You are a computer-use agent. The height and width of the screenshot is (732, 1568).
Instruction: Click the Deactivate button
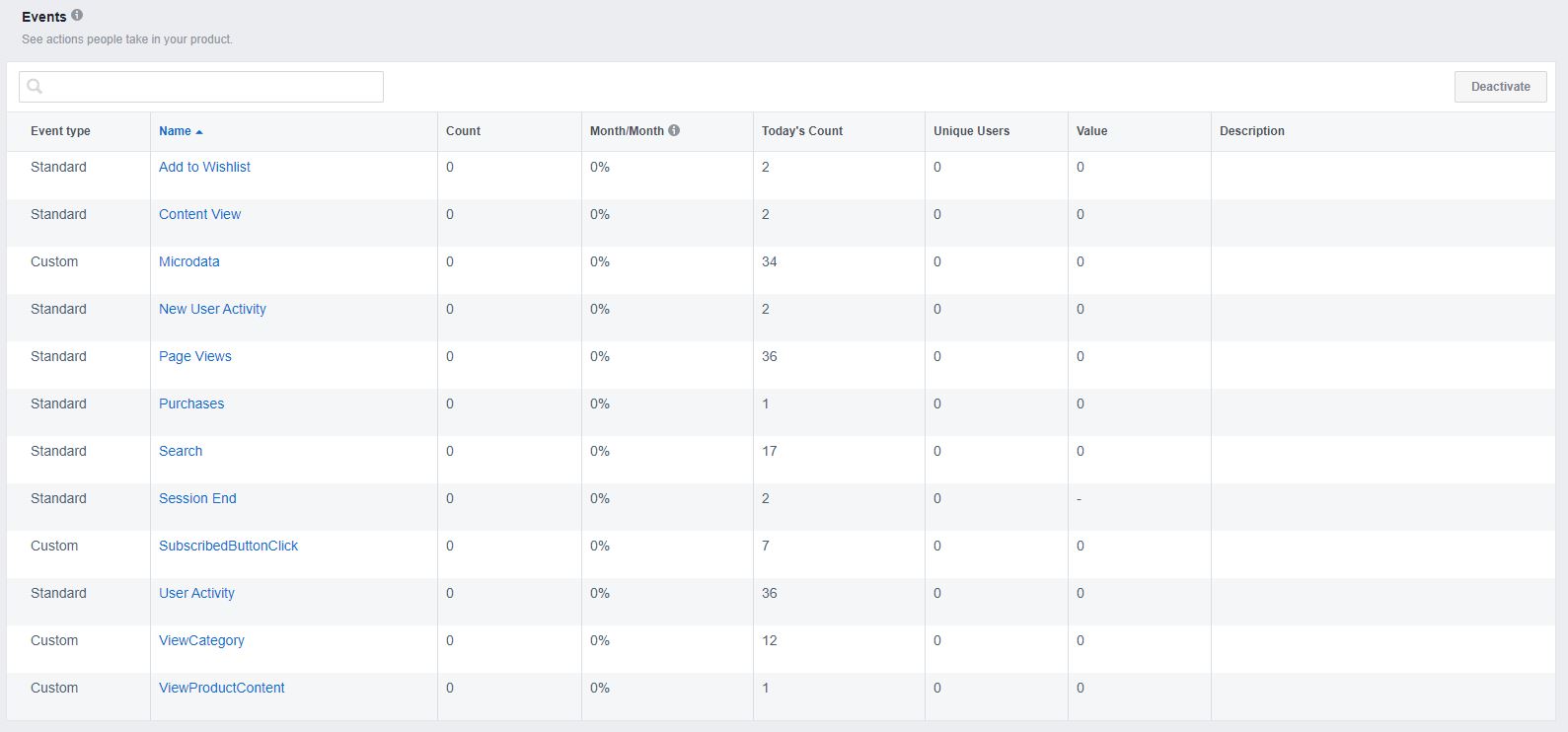pyautogui.click(x=1500, y=87)
